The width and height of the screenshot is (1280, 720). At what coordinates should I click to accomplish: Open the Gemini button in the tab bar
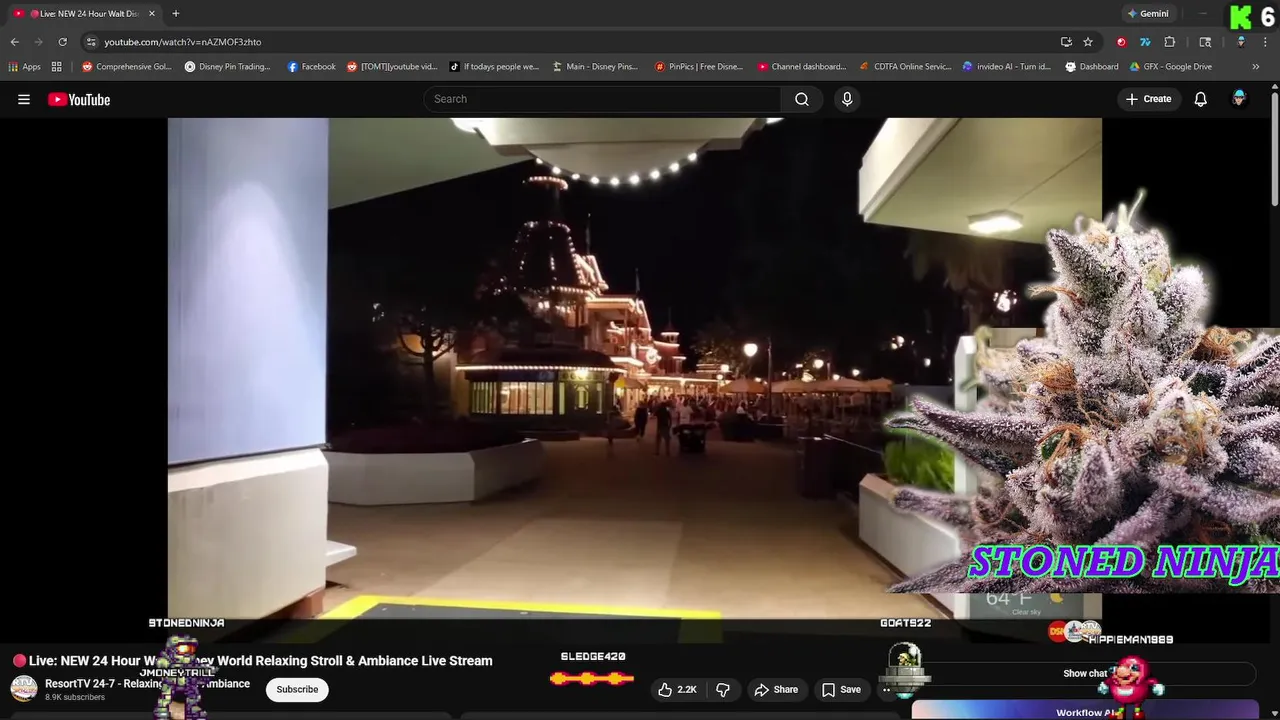coord(1148,13)
